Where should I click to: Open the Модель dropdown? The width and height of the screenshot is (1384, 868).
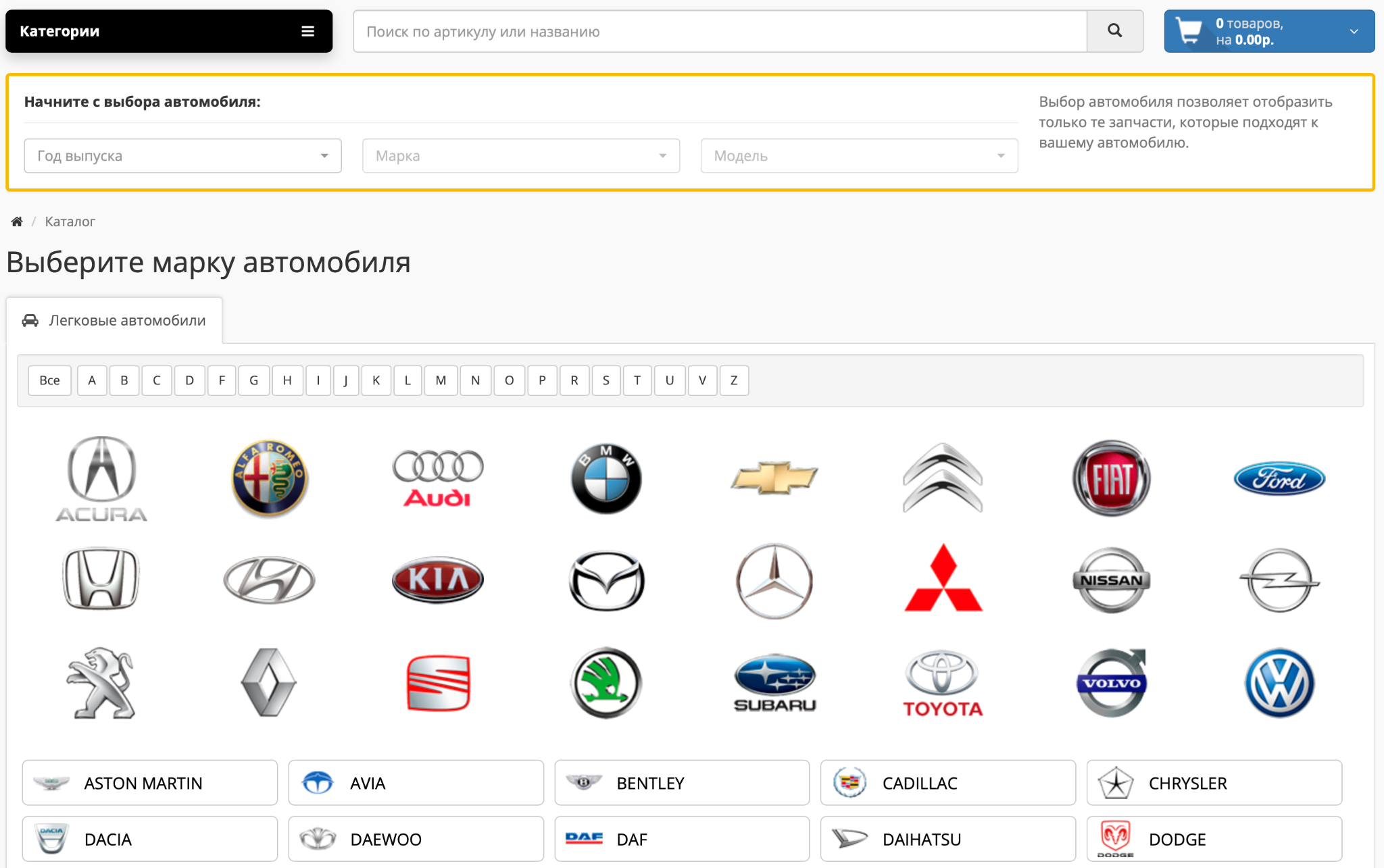click(860, 156)
